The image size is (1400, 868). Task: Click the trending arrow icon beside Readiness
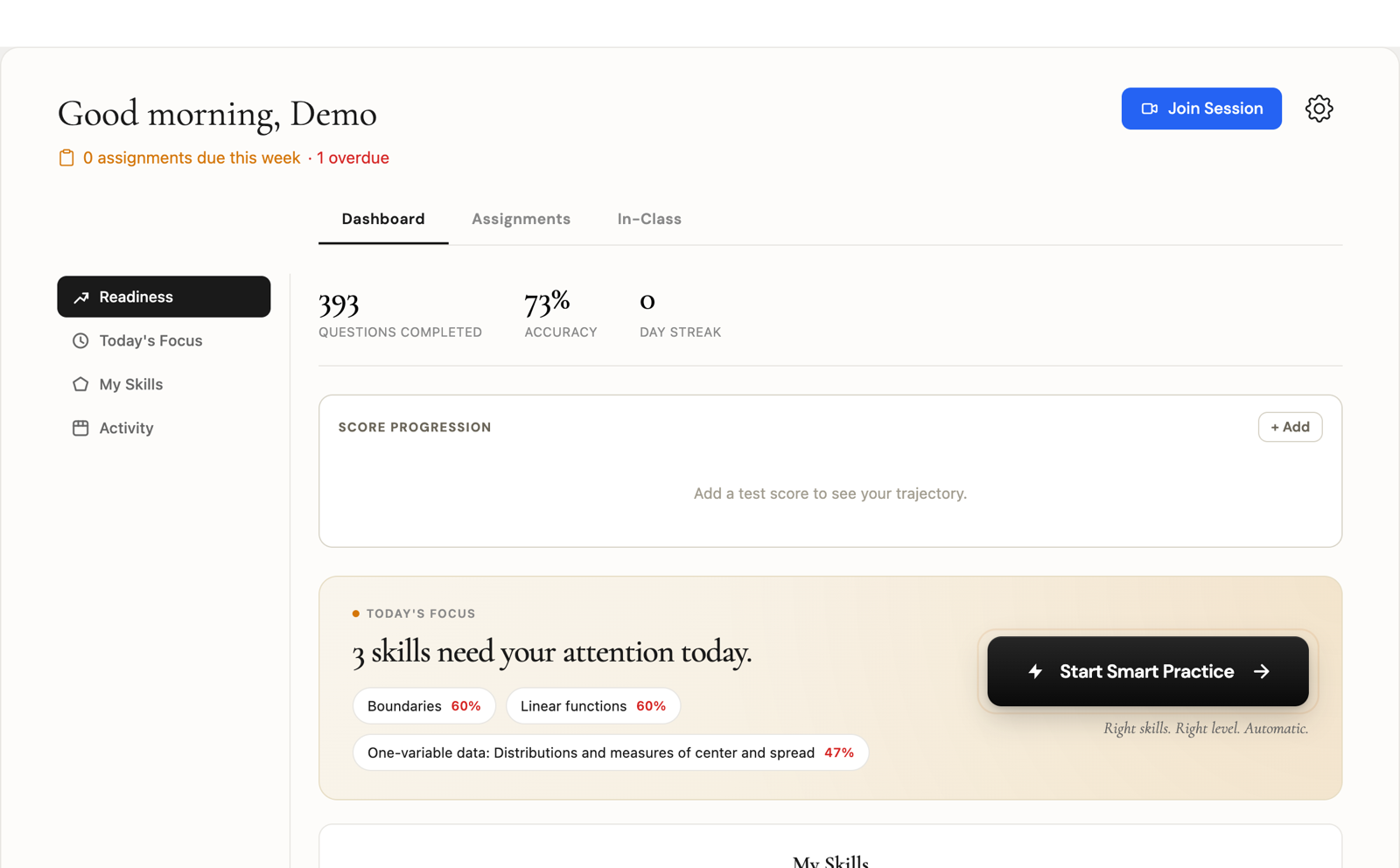pos(81,297)
